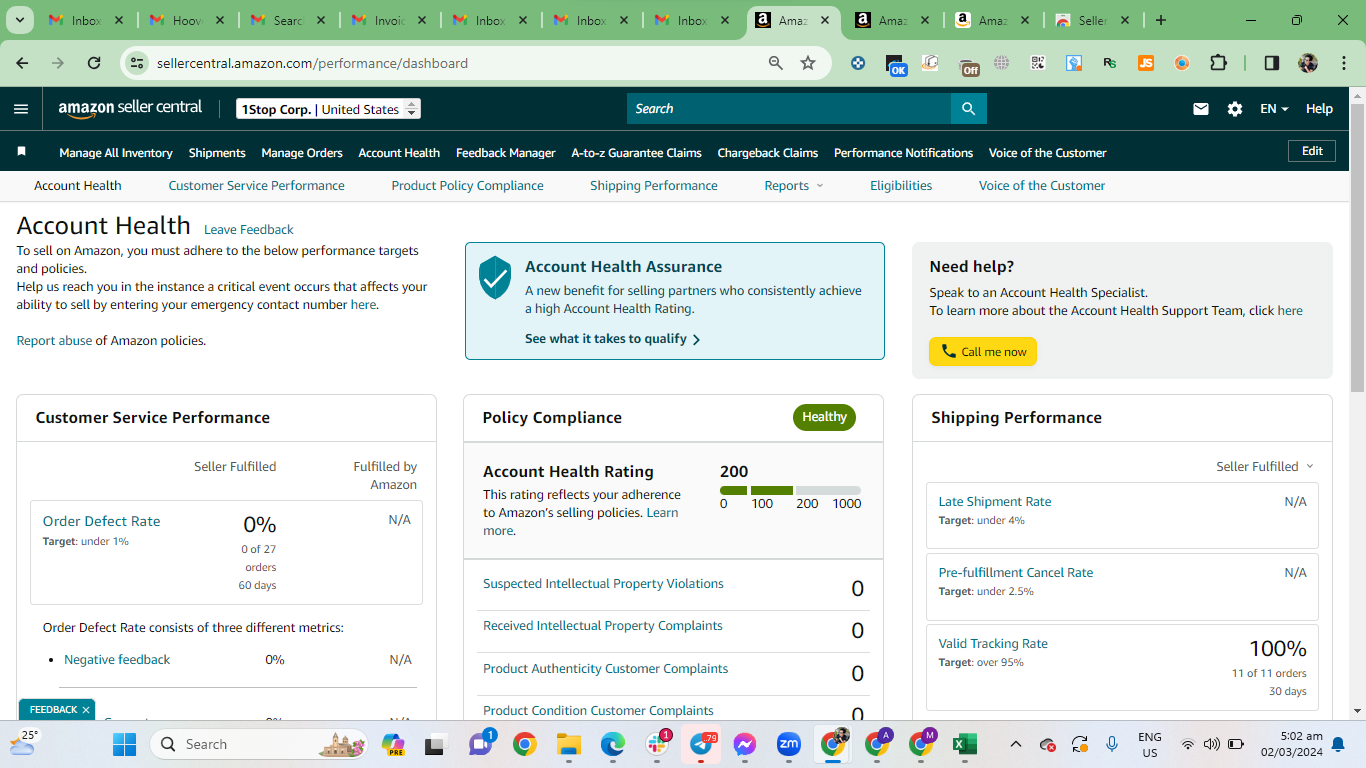Open the Chrome profile avatar

(x=1308, y=63)
